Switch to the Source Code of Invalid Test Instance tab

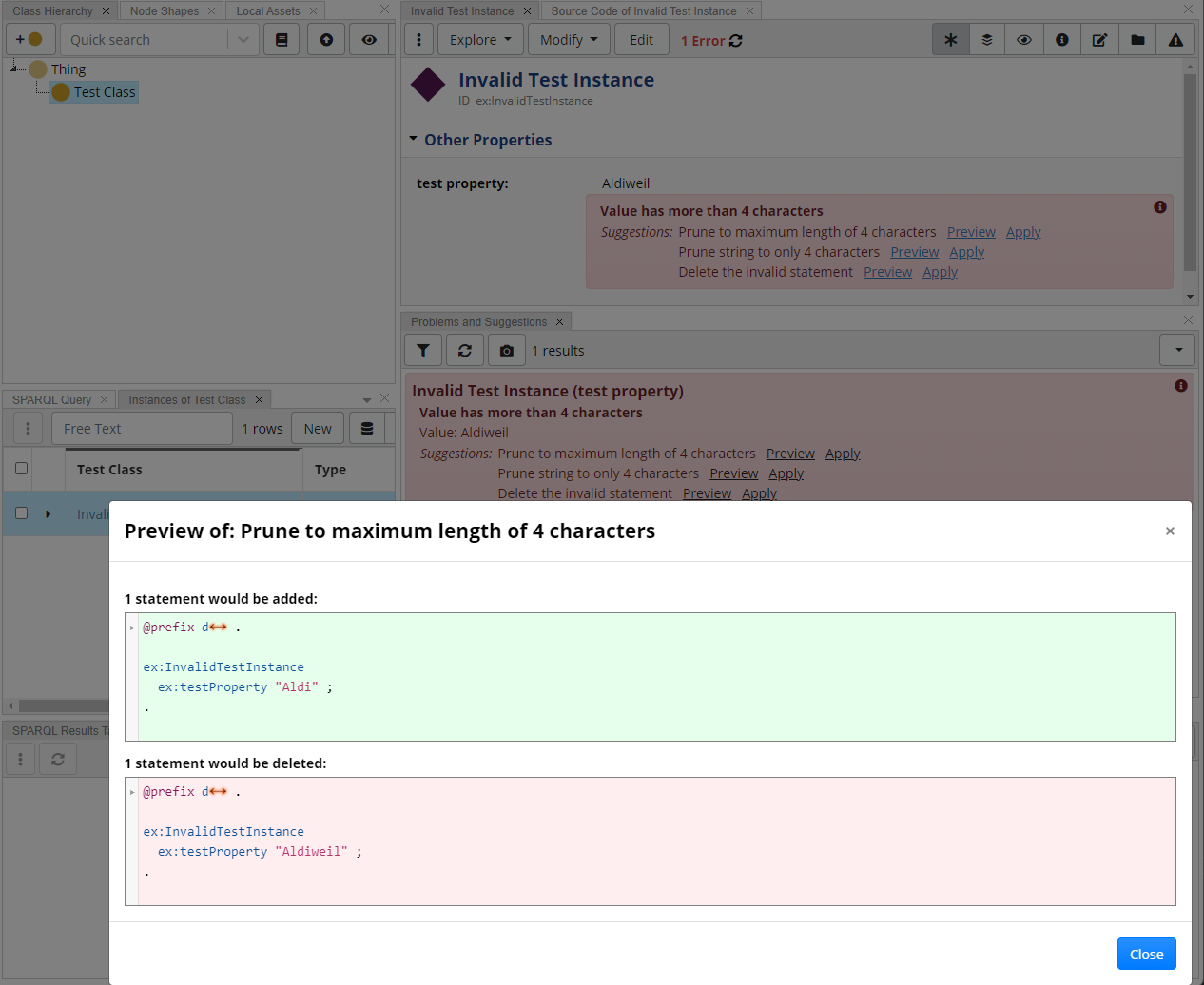pyautogui.click(x=645, y=10)
